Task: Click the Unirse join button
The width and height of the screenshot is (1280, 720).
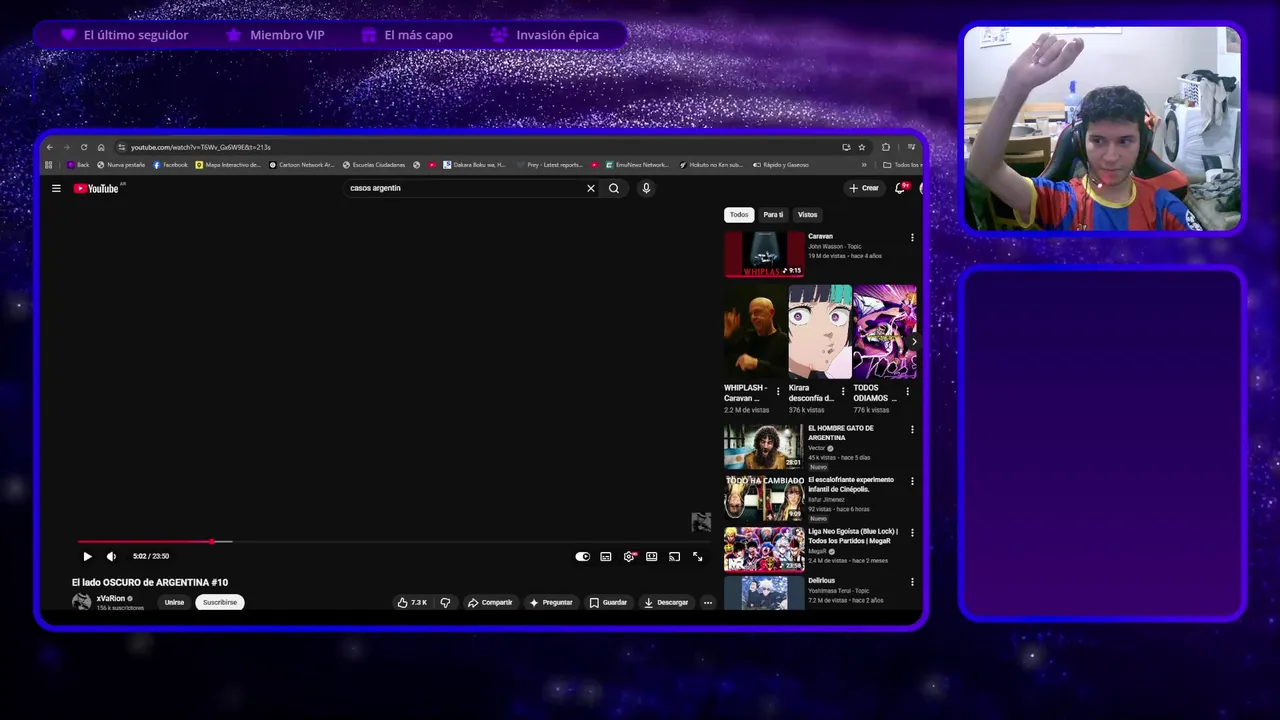Action: pos(174,602)
